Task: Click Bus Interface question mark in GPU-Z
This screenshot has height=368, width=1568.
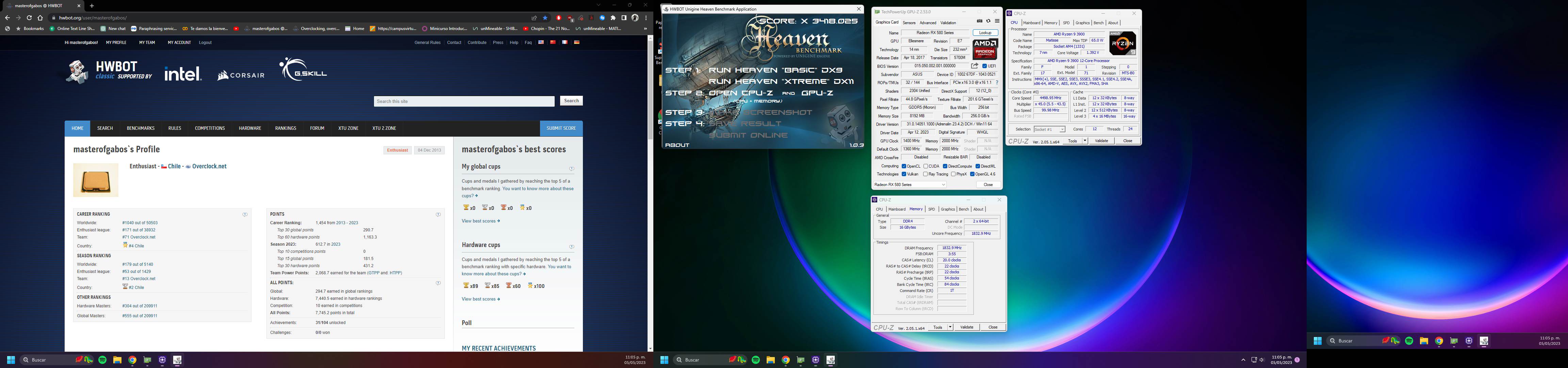Action: click(x=996, y=83)
